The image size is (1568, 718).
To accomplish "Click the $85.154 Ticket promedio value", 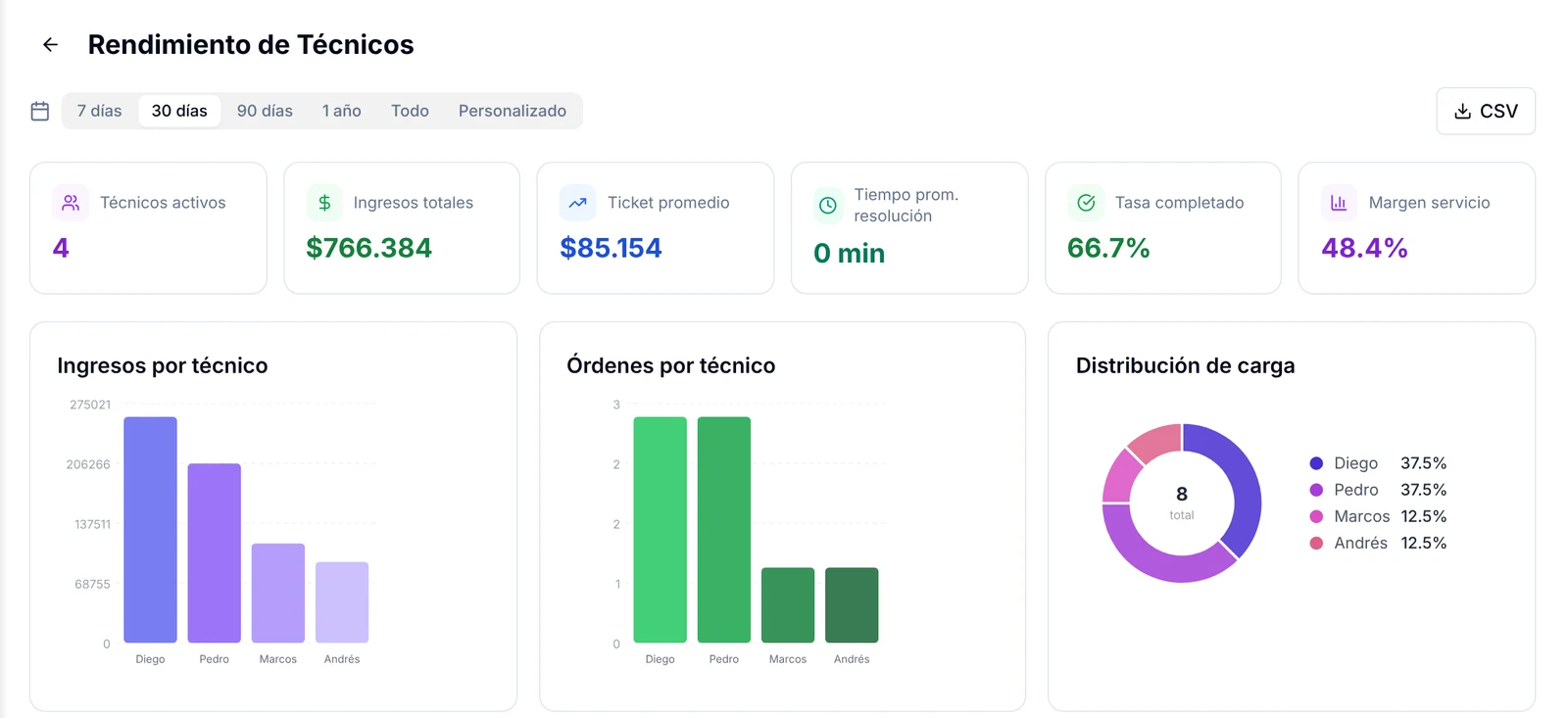I will coord(611,248).
